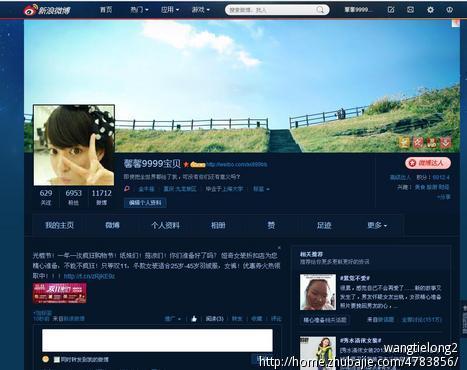Switch to the 微博 tab
The width and height of the screenshot is (467, 370).
point(112,225)
